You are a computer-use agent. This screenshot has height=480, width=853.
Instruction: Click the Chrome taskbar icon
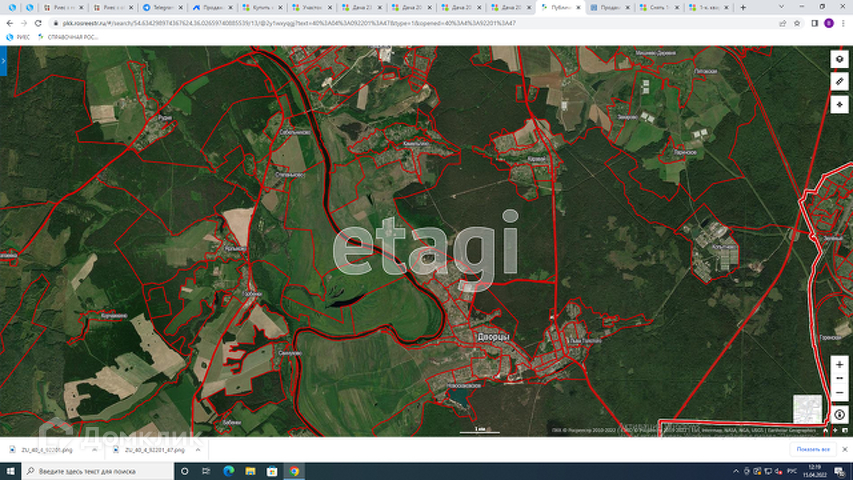pos(294,471)
